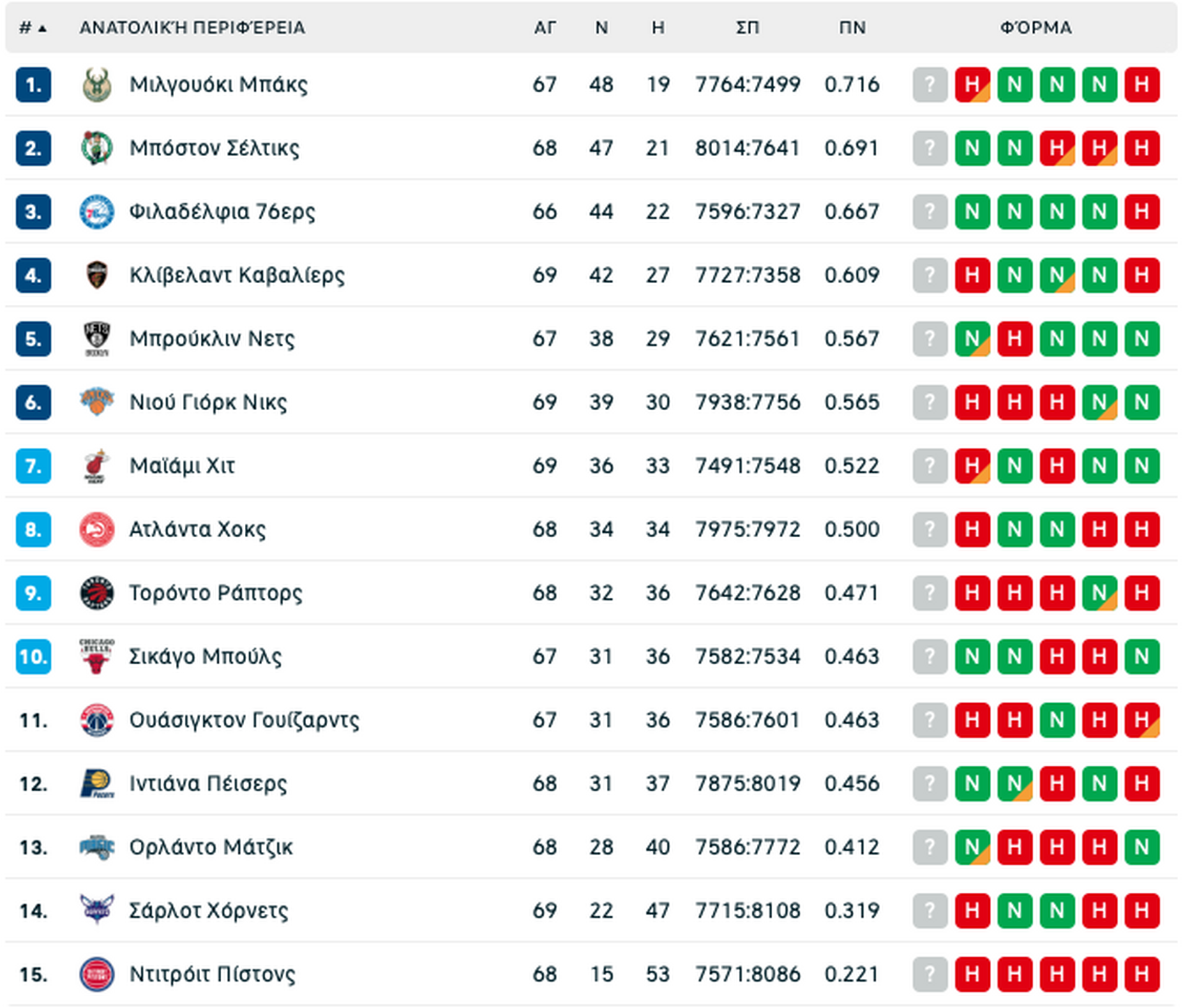Click the Detroit Pistons team logo
Image resolution: width=1190 pixels, height=1008 pixels.
[97, 975]
